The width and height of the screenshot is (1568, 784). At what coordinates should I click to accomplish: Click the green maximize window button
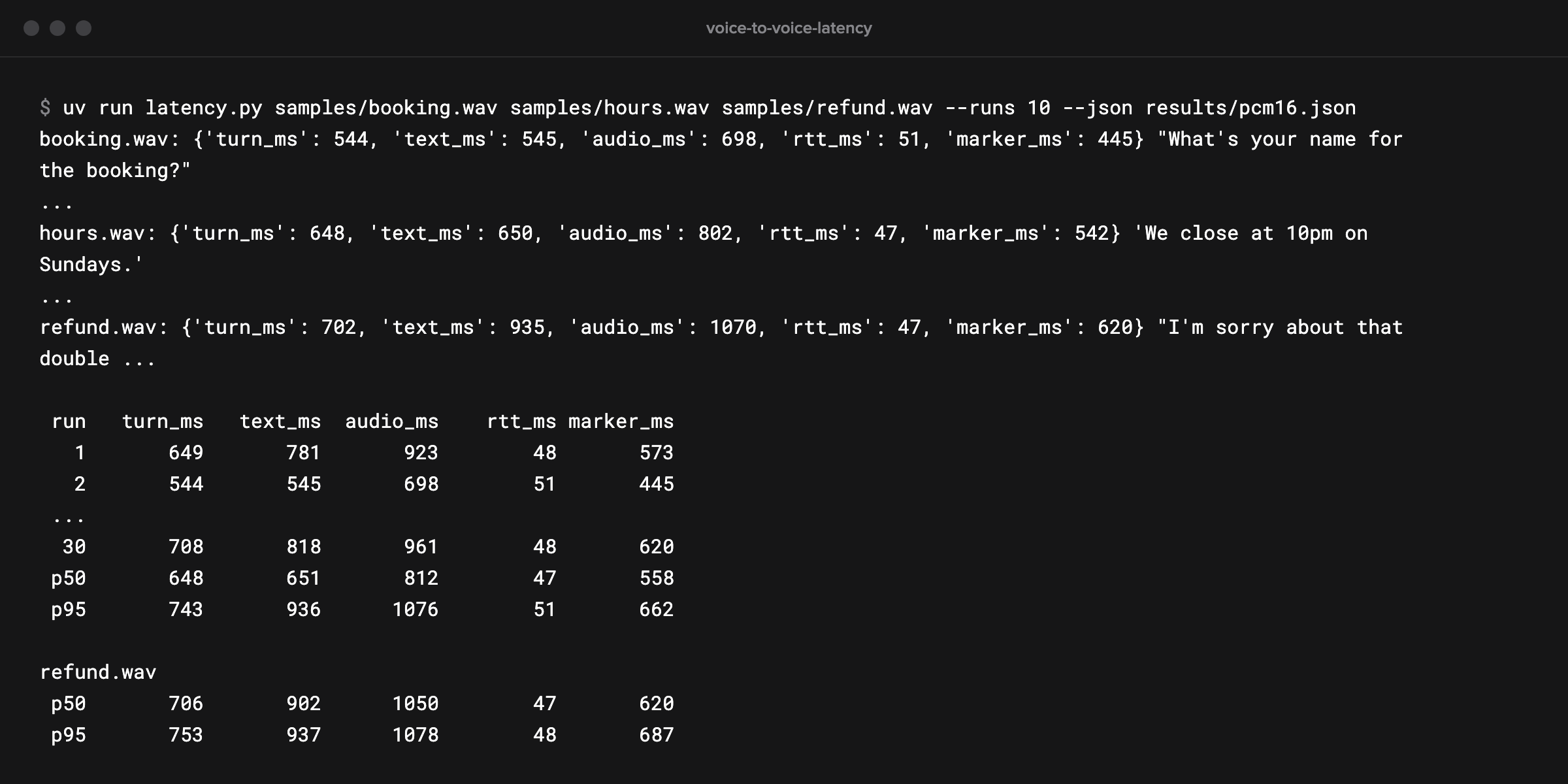point(84,28)
